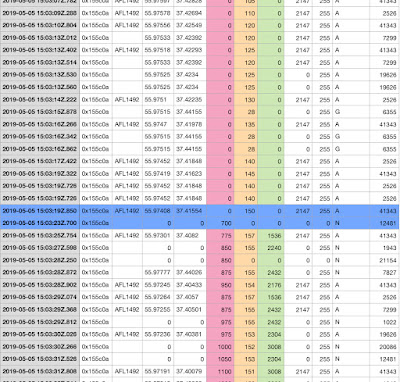This screenshot has width=400, height=382.
Task: Click longitude cell 37.40433
Action: tap(189, 285)
